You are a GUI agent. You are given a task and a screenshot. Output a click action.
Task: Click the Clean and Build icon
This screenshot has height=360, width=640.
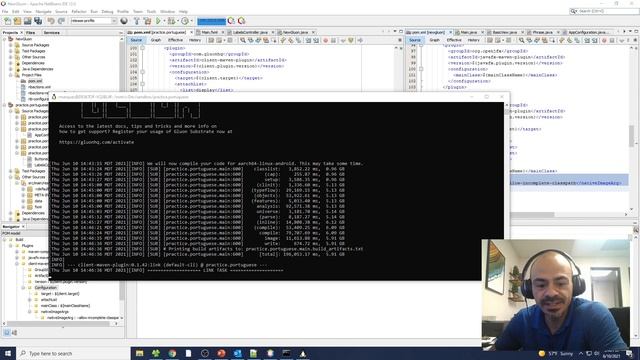coord(147,21)
